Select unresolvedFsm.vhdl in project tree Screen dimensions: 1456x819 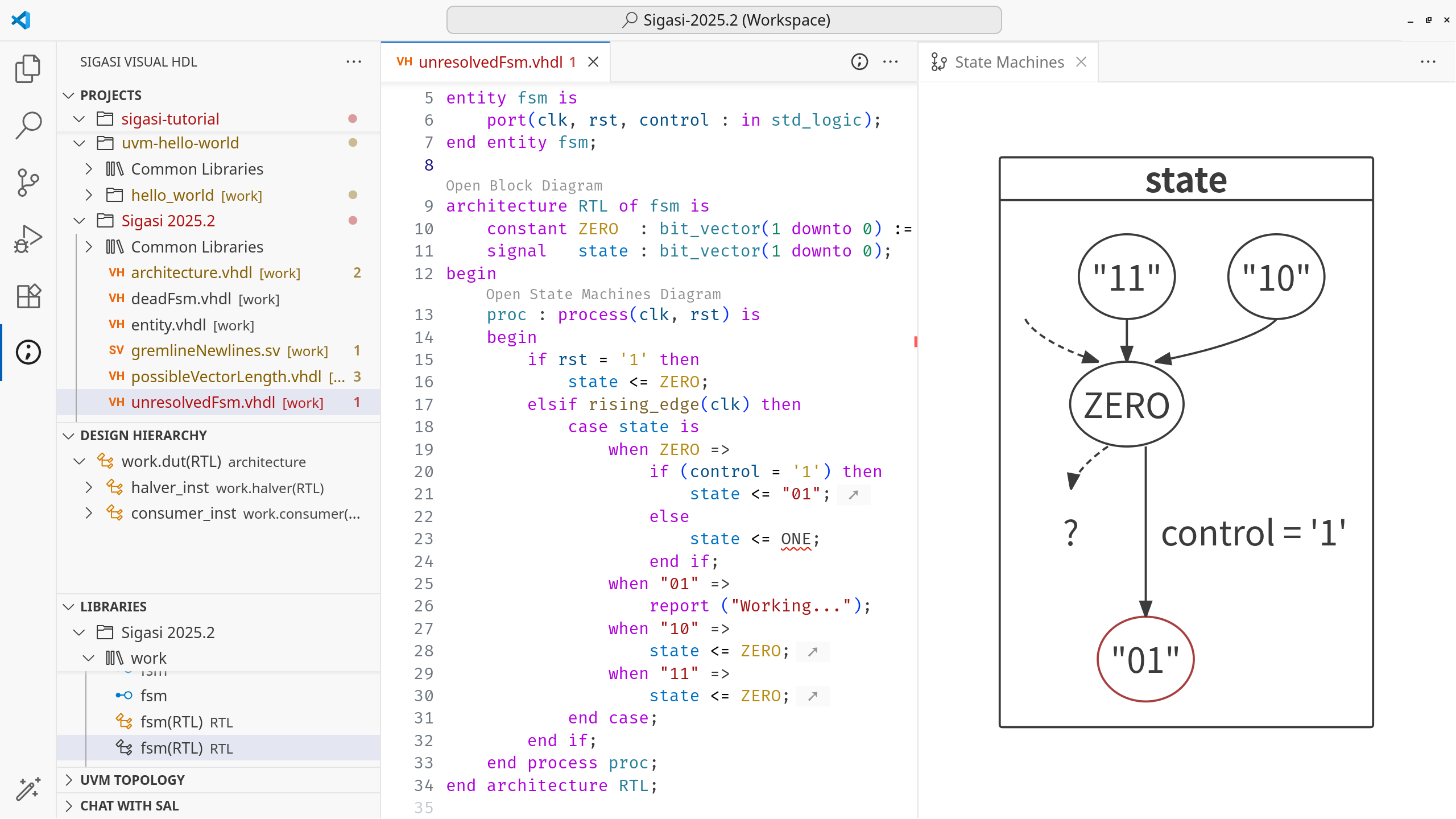(218, 402)
